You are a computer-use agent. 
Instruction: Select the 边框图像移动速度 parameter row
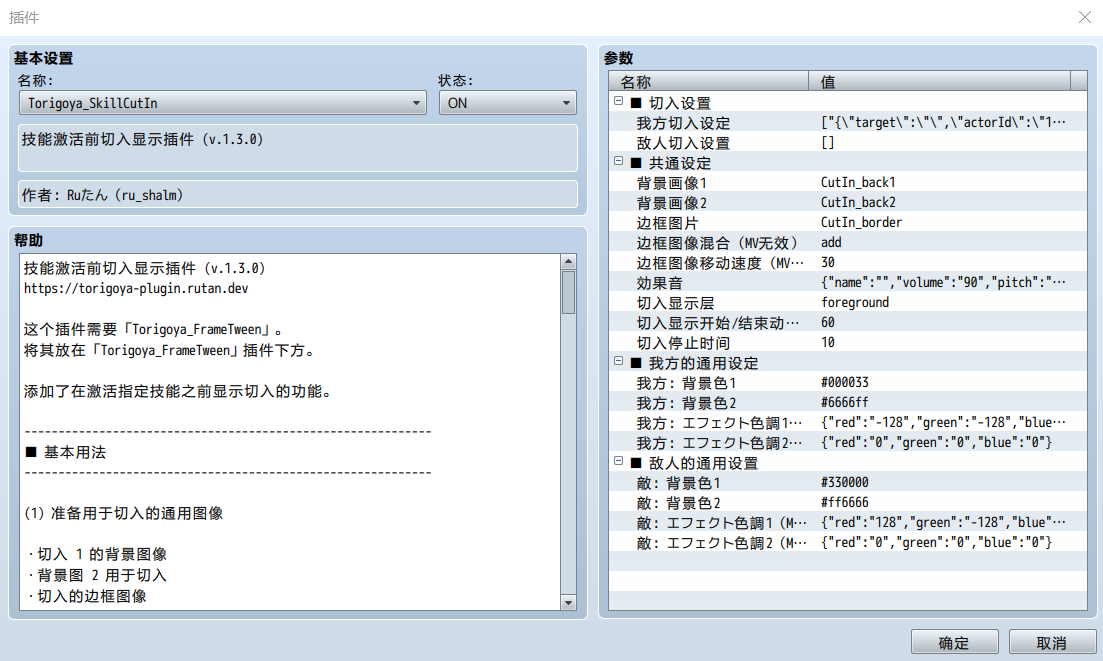click(x=848, y=263)
